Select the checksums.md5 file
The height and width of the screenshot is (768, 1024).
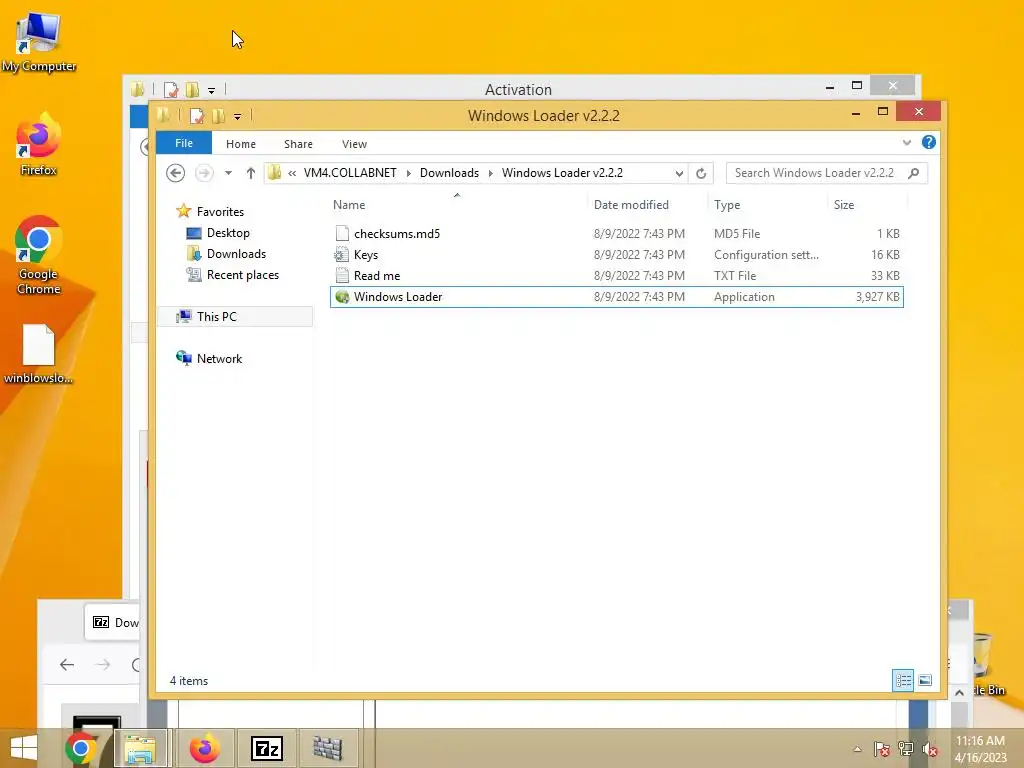(616, 234)
